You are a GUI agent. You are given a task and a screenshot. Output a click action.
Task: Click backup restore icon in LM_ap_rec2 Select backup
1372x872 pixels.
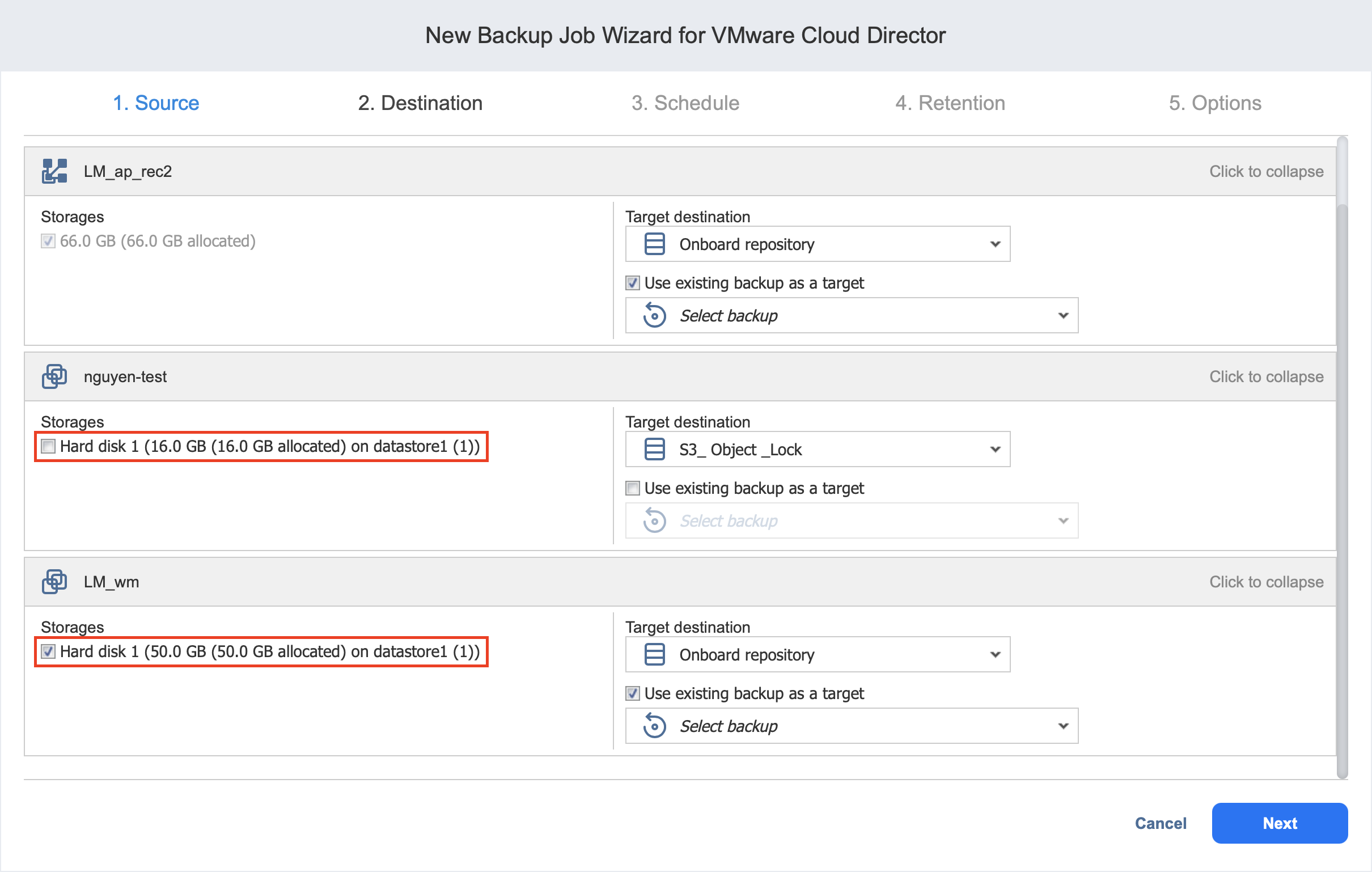654,315
